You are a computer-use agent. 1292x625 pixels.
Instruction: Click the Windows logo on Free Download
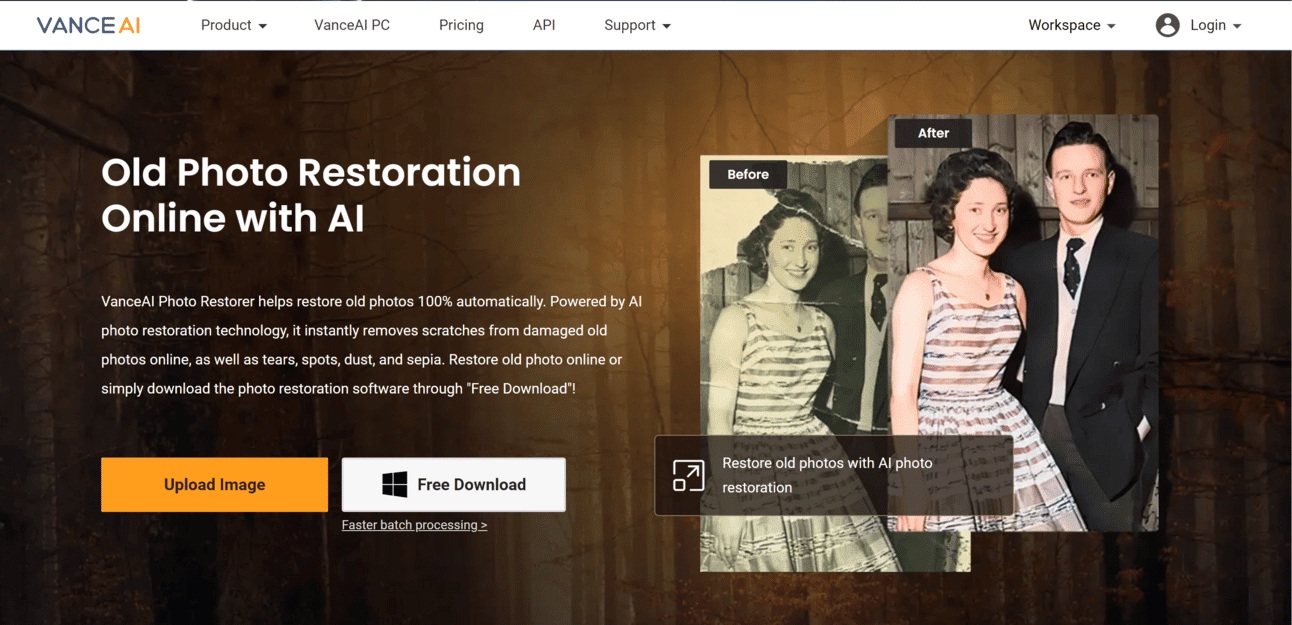pyautogui.click(x=395, y=485)
